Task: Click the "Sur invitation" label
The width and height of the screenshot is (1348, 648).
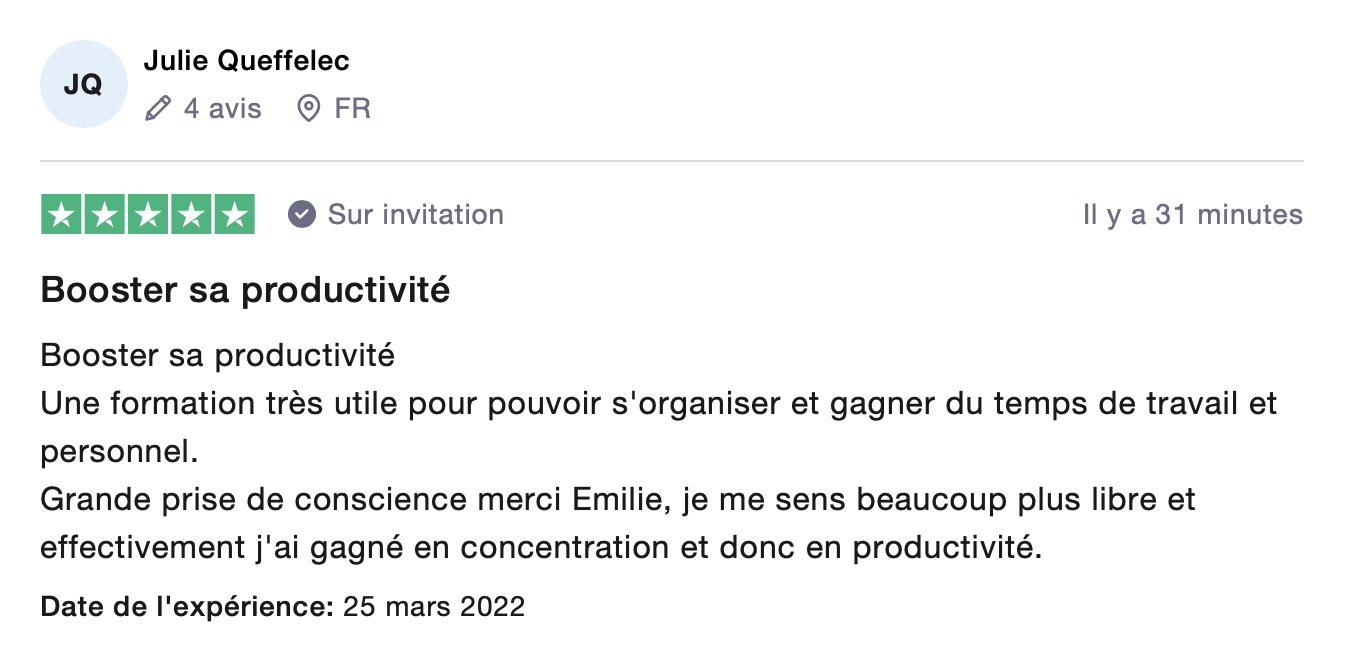Action: [x=416, y=215]
